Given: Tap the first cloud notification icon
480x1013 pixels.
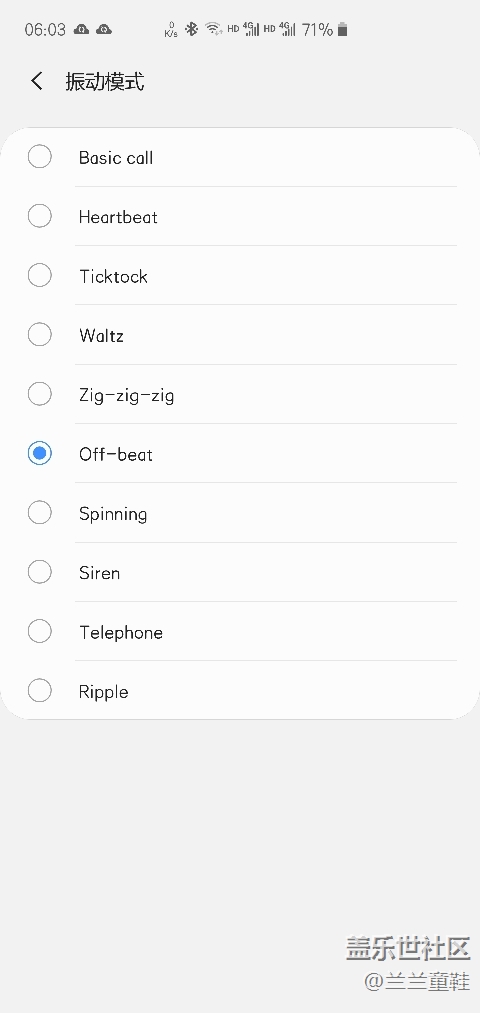Looking at the screenshot, I should pyautogui.click(x=81, y=29).
